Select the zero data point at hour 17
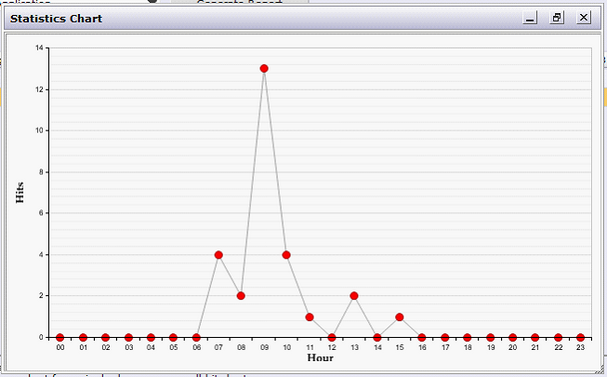 (x=445, y=338)
